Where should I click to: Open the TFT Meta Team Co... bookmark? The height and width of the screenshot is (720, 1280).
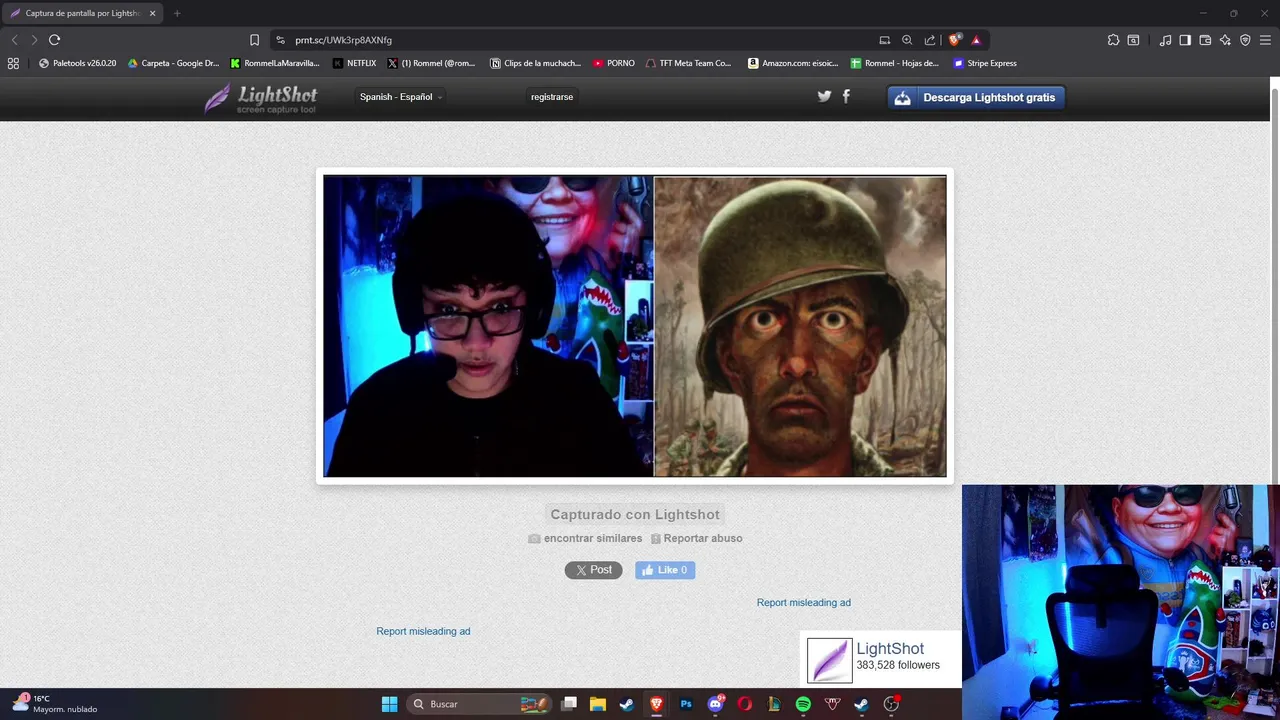coord(688,63)
